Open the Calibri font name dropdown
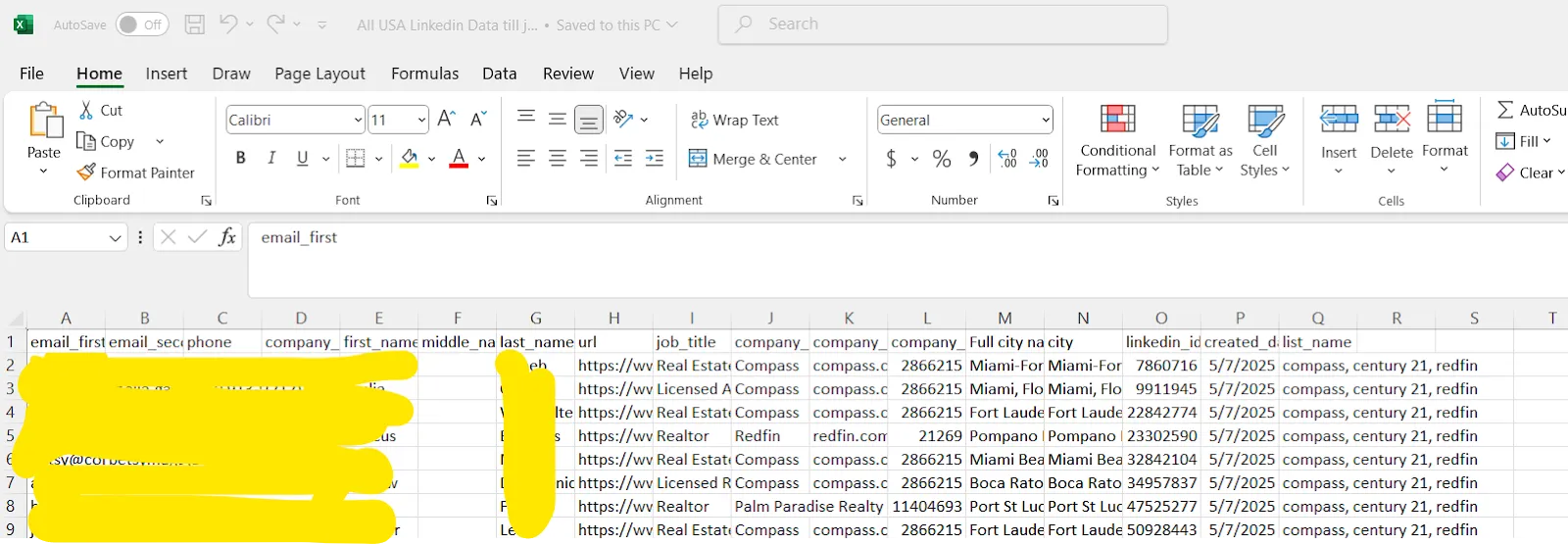Screen dimensions: 1568x545 point(358,120)
